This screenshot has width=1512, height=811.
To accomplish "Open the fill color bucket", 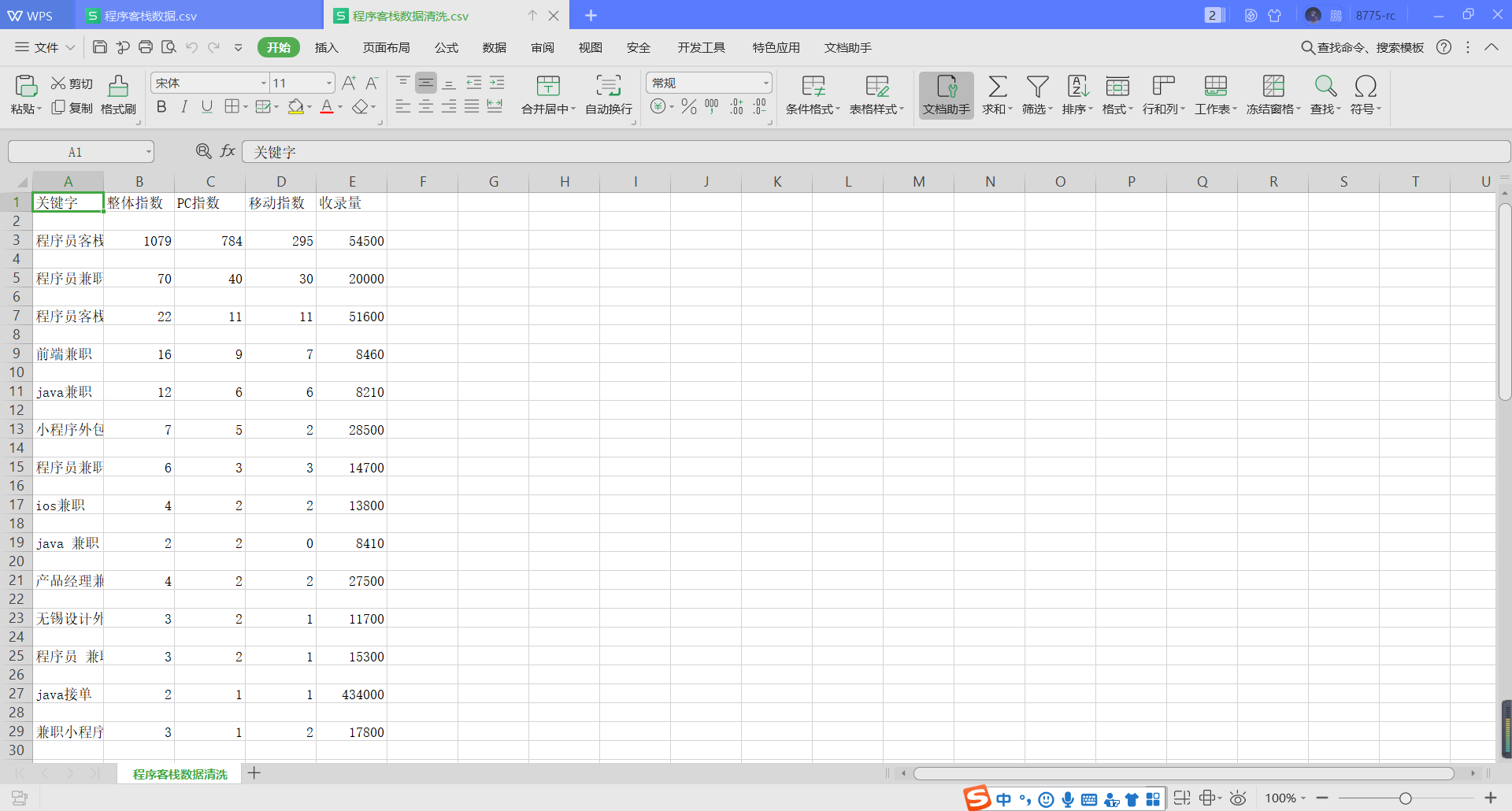I will [x=296, y=106].
